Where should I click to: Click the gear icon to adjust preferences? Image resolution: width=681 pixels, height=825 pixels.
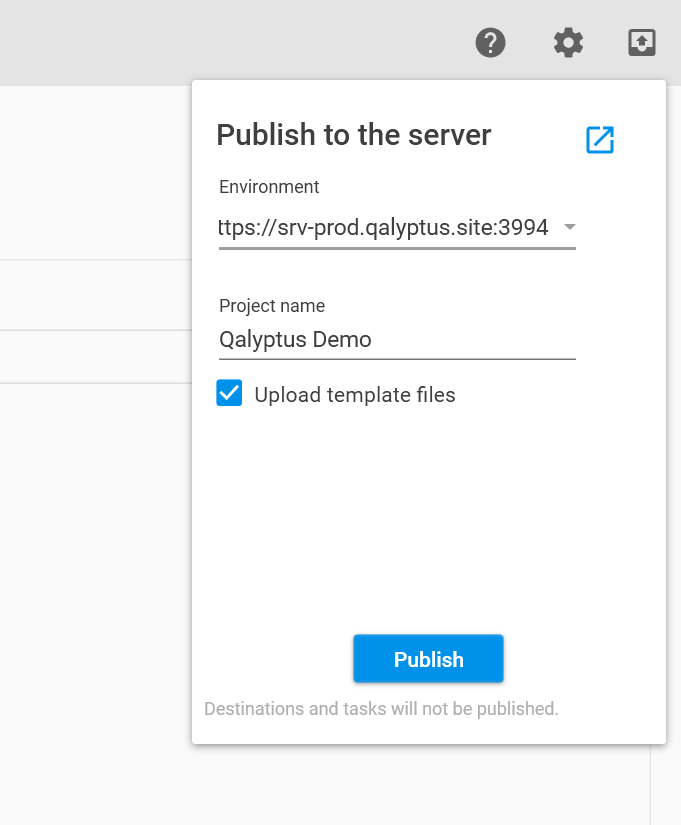tap(568, 43)
